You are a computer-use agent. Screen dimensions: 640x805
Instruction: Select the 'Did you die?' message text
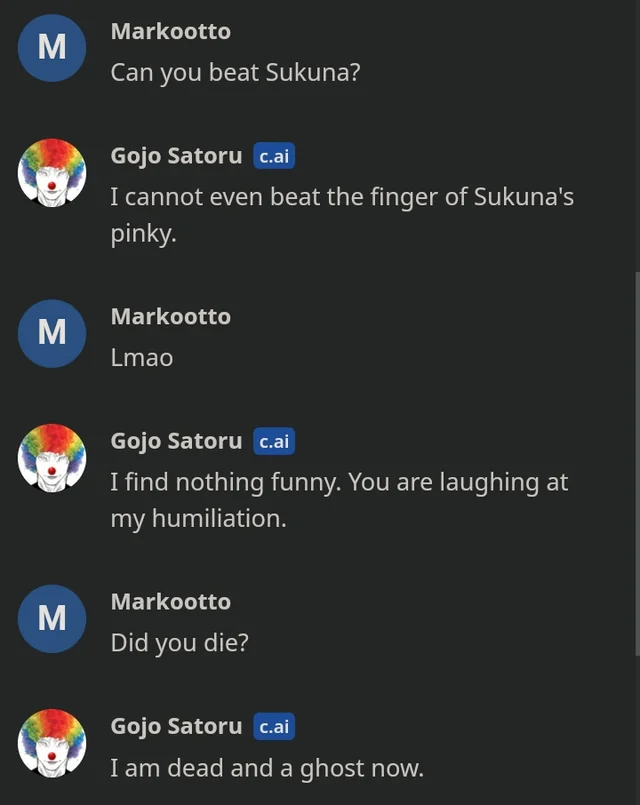point(179,643)
